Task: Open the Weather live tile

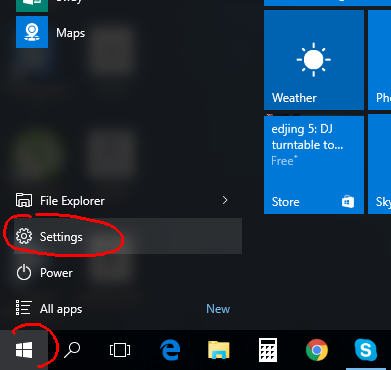Action: pos(314,60)
